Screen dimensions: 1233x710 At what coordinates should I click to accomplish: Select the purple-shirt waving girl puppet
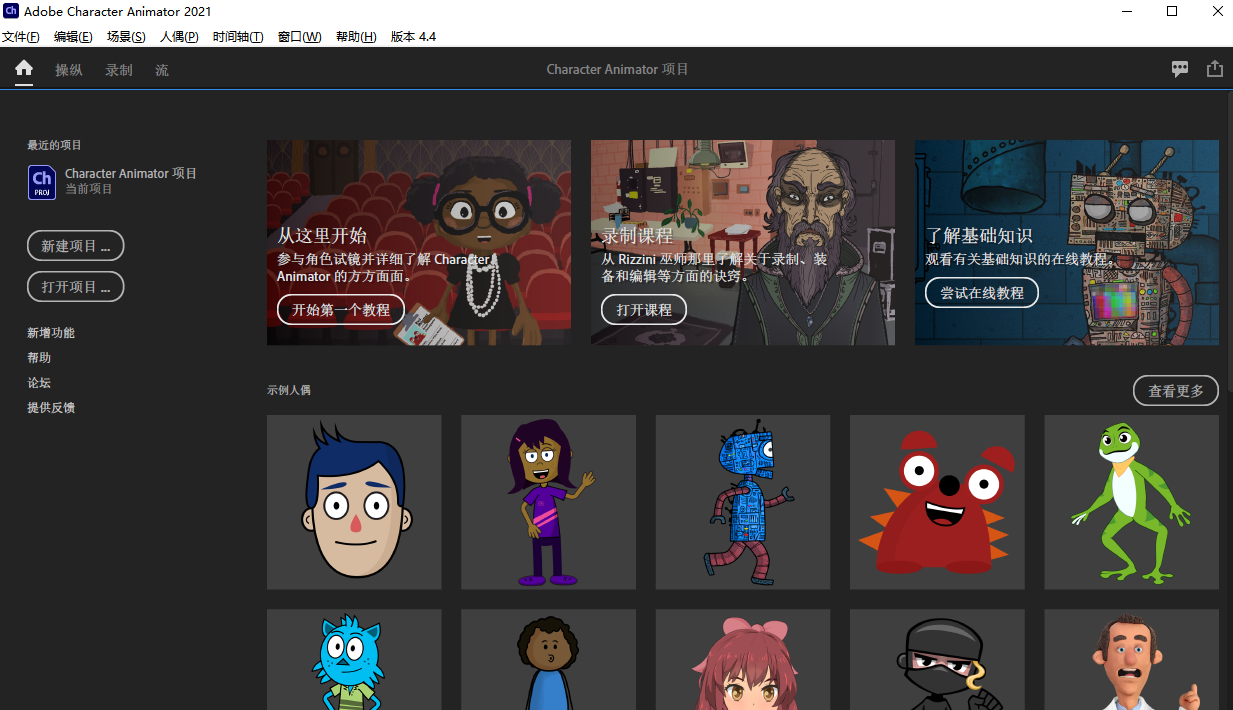coord(548,502)
